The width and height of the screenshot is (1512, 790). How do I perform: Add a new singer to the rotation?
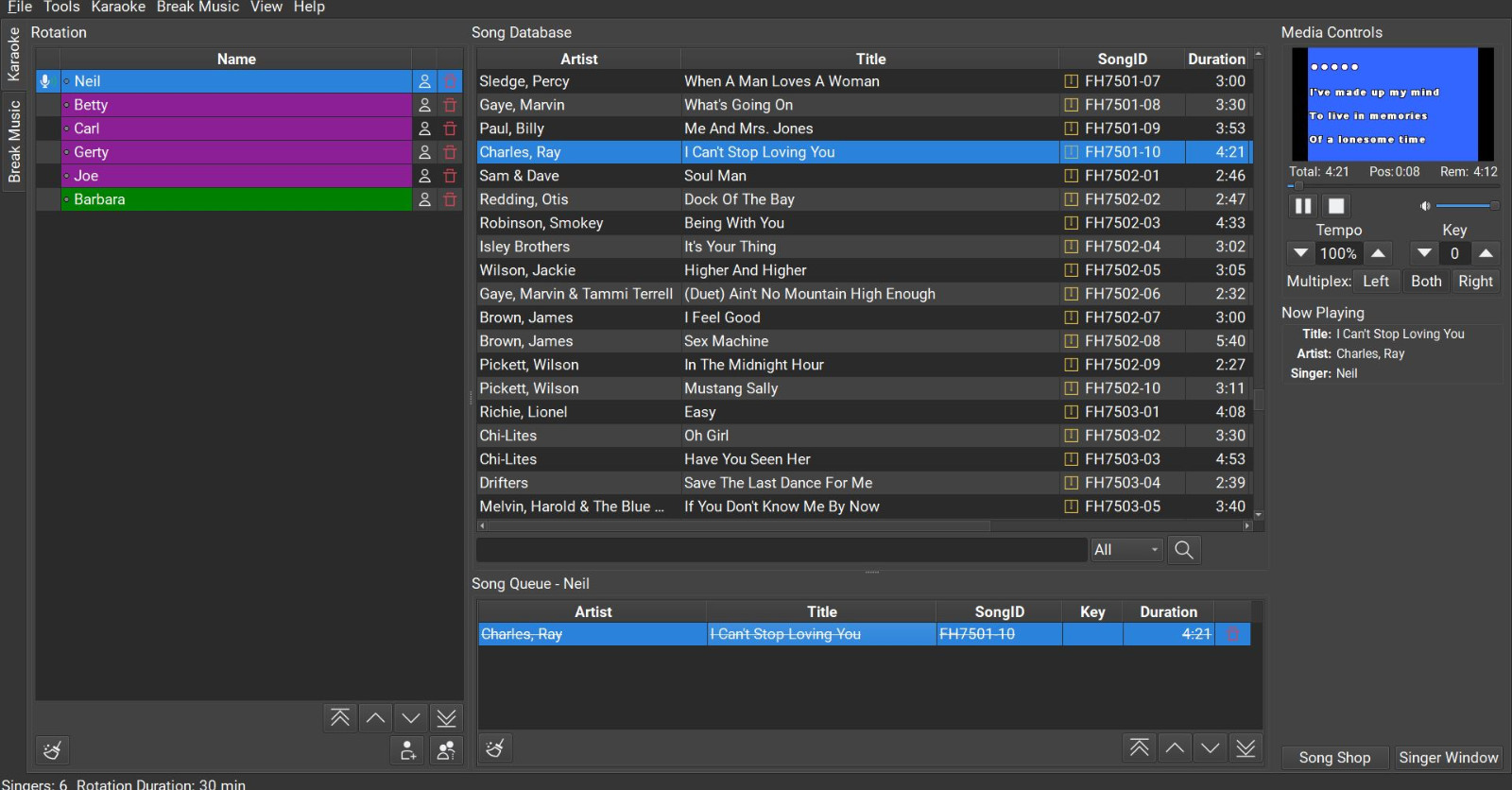407,750
